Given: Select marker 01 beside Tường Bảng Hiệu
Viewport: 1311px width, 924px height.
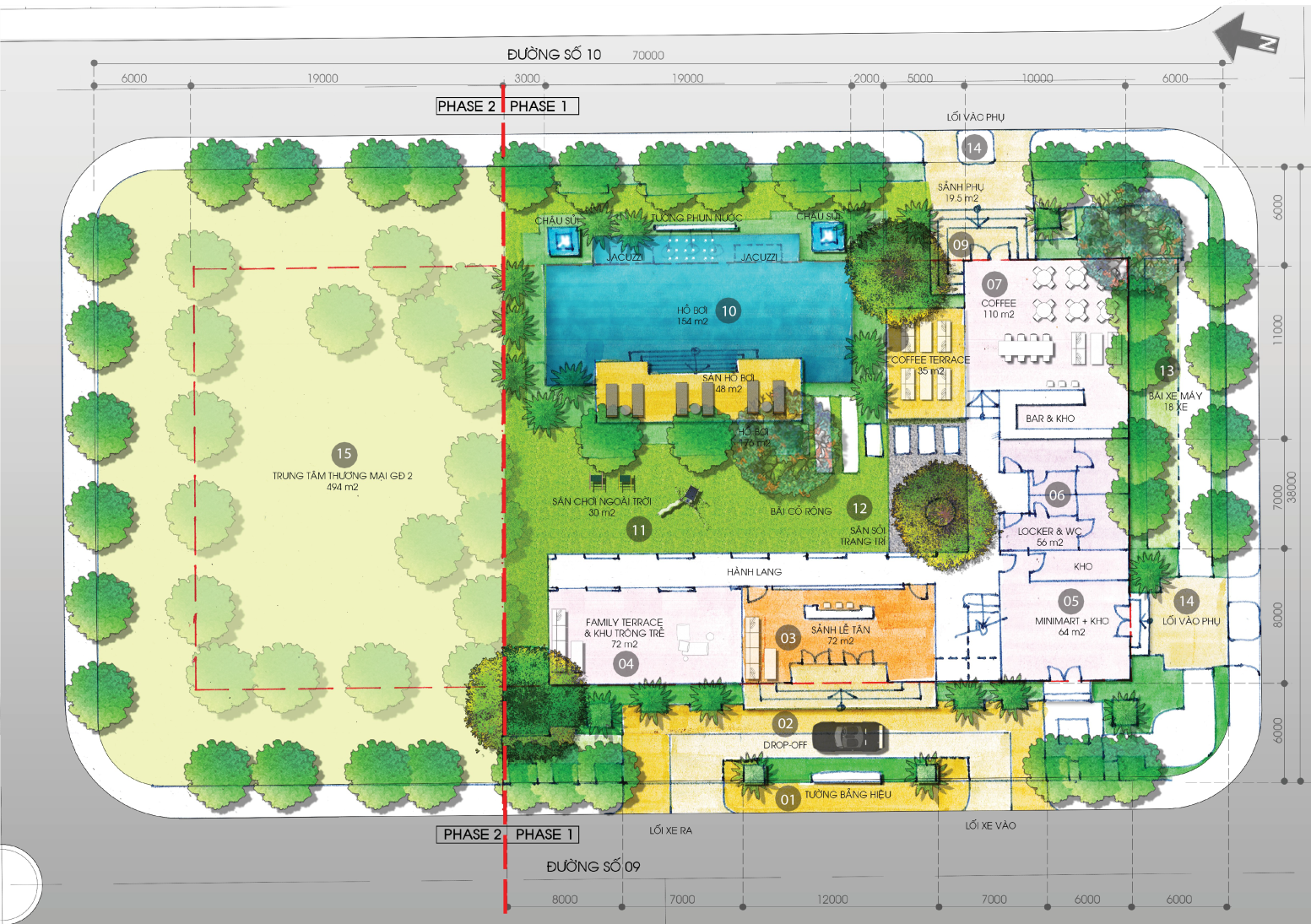Looking at the screenshot, I should click(788, 799).
